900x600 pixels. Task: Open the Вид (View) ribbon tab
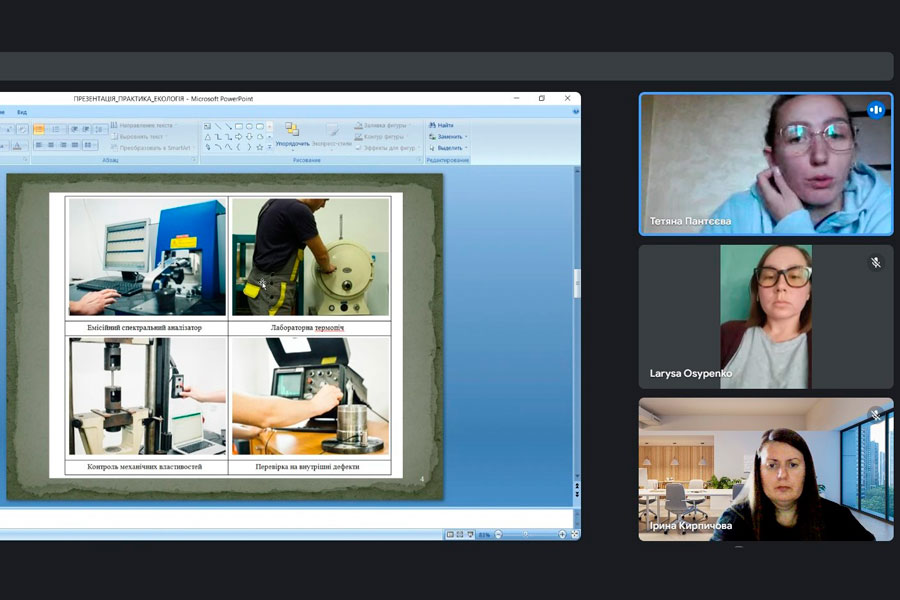pos(22,112)
